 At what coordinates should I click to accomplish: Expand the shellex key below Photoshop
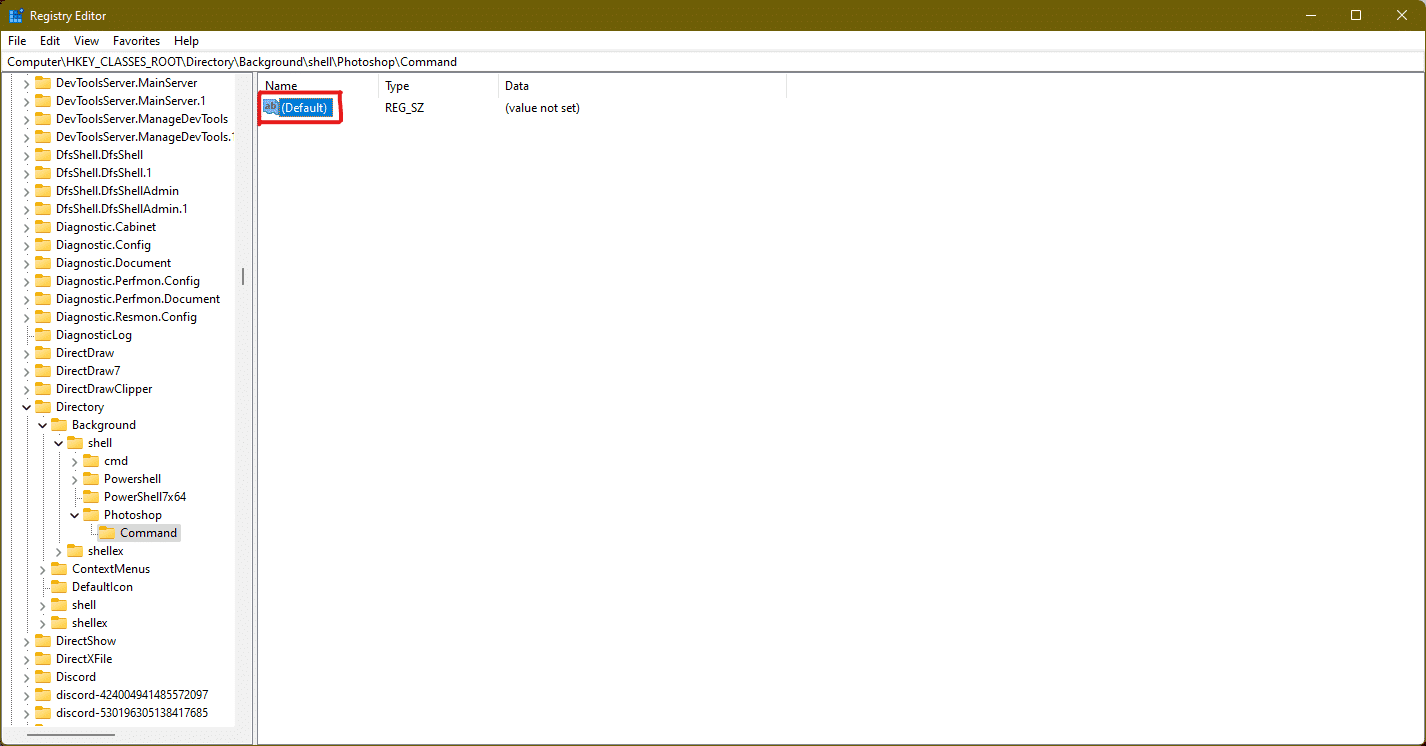(x=58, y=550)
